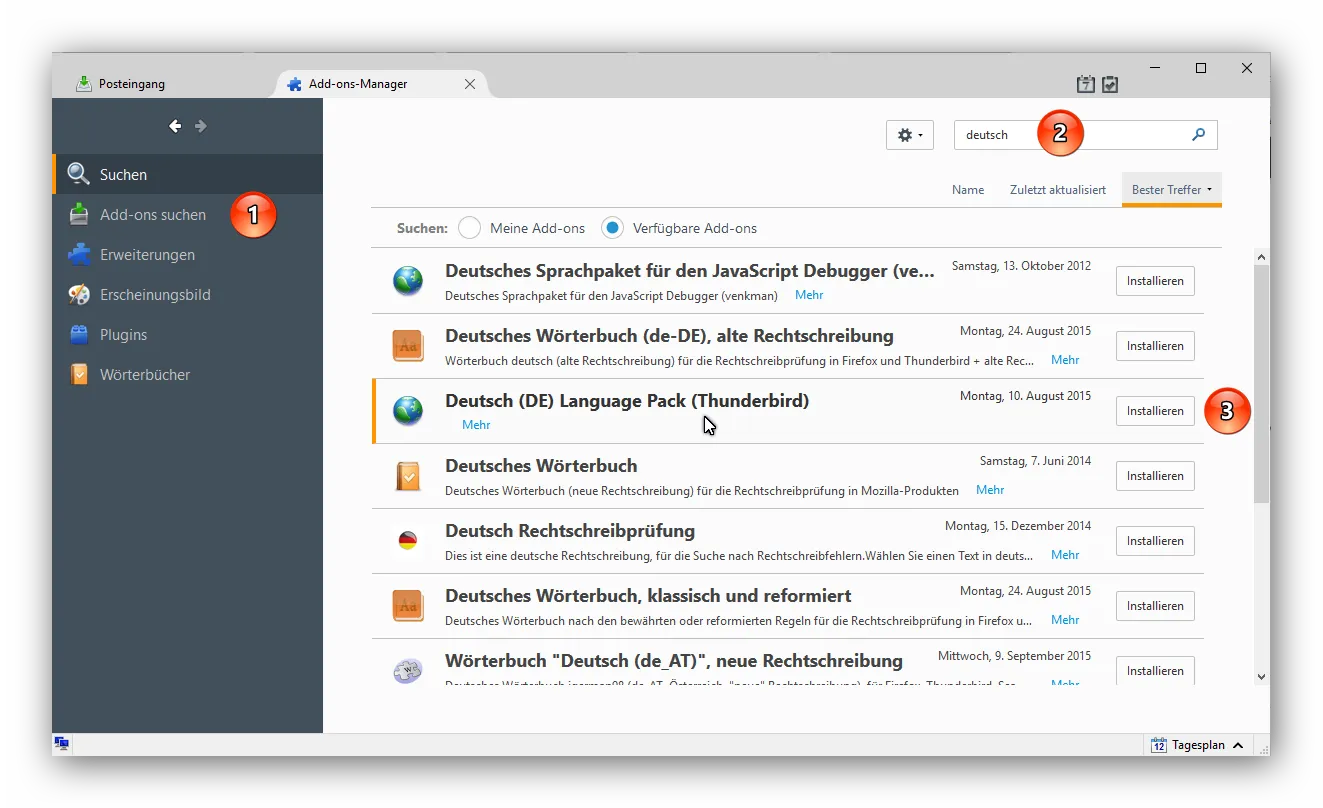Click flag icon of Deutsch Rechtschreibprüfung
Viewport: 1323px width, 808px height.
(407, 541)
